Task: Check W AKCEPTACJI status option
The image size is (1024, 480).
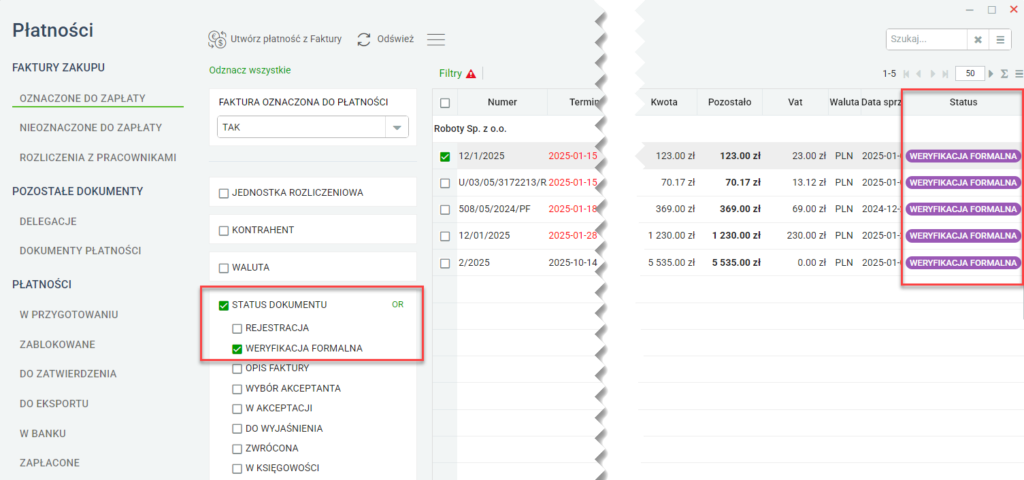Action: click(237, 409)
